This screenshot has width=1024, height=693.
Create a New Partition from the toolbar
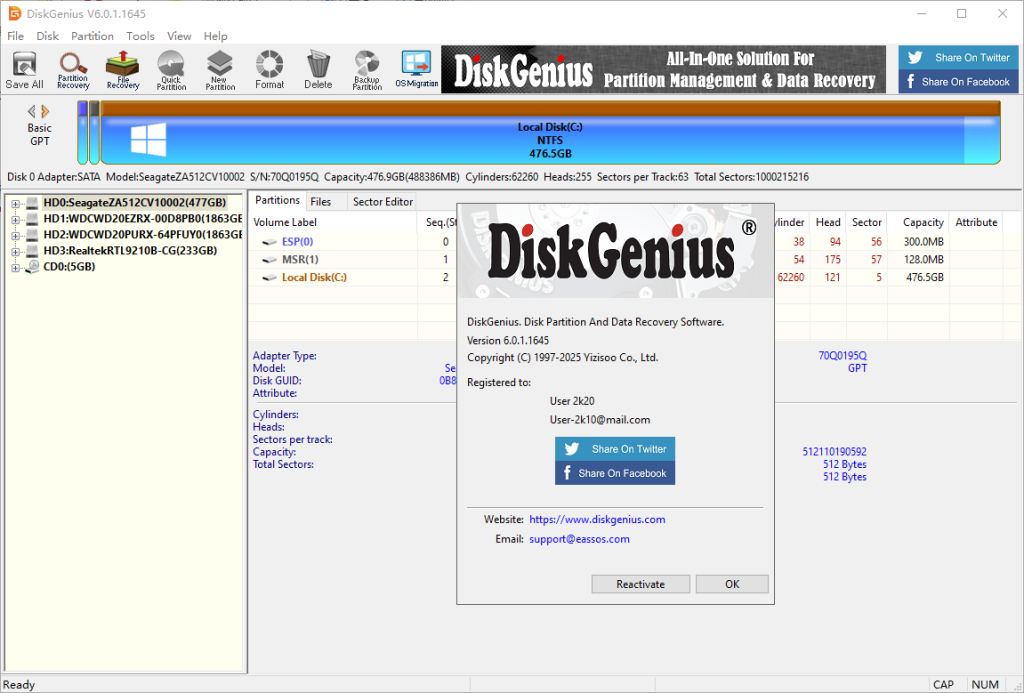coord(220,69)
